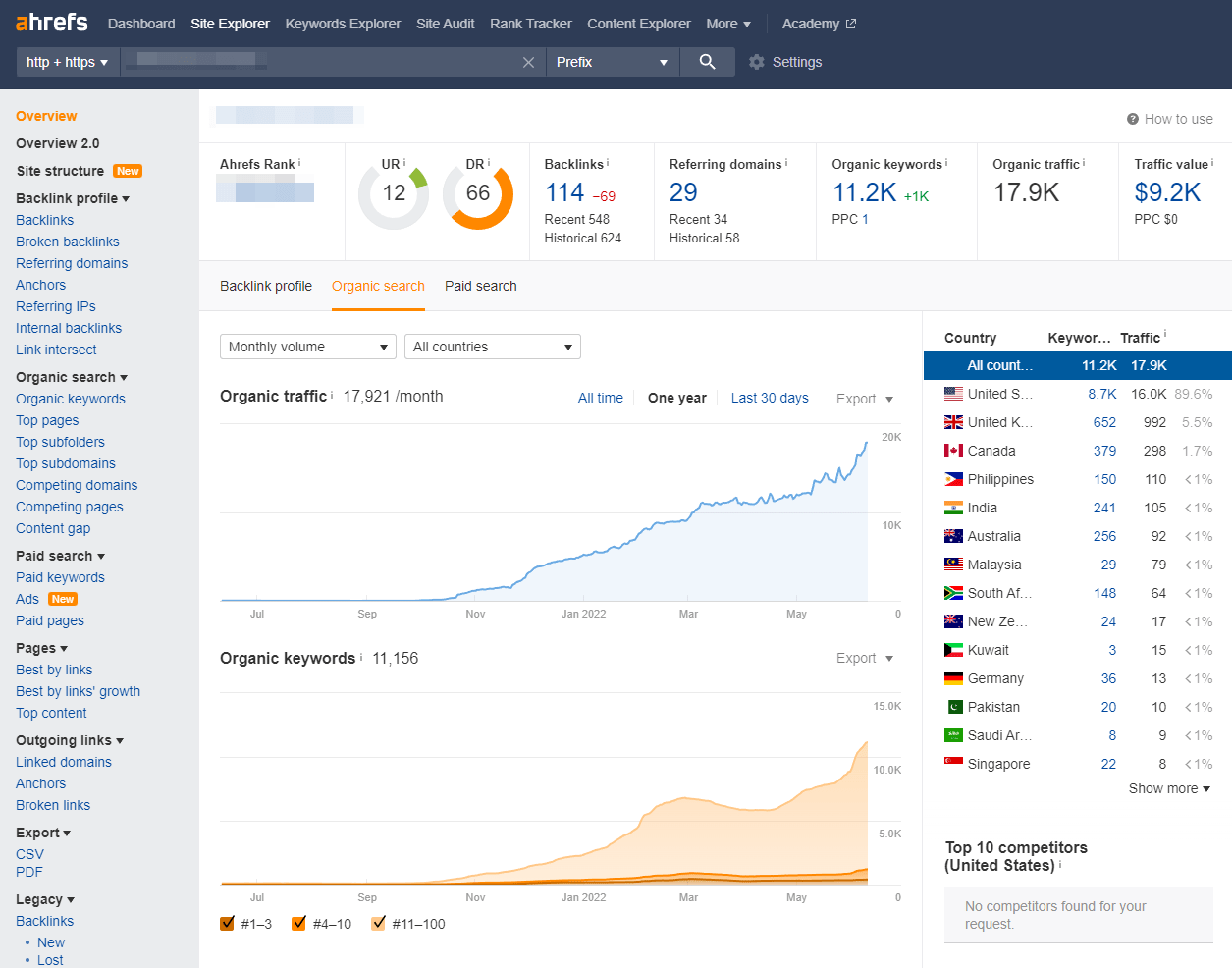Click the United Kingdom flag icon
Screen dimensions: 1232x968
[953, 422]
